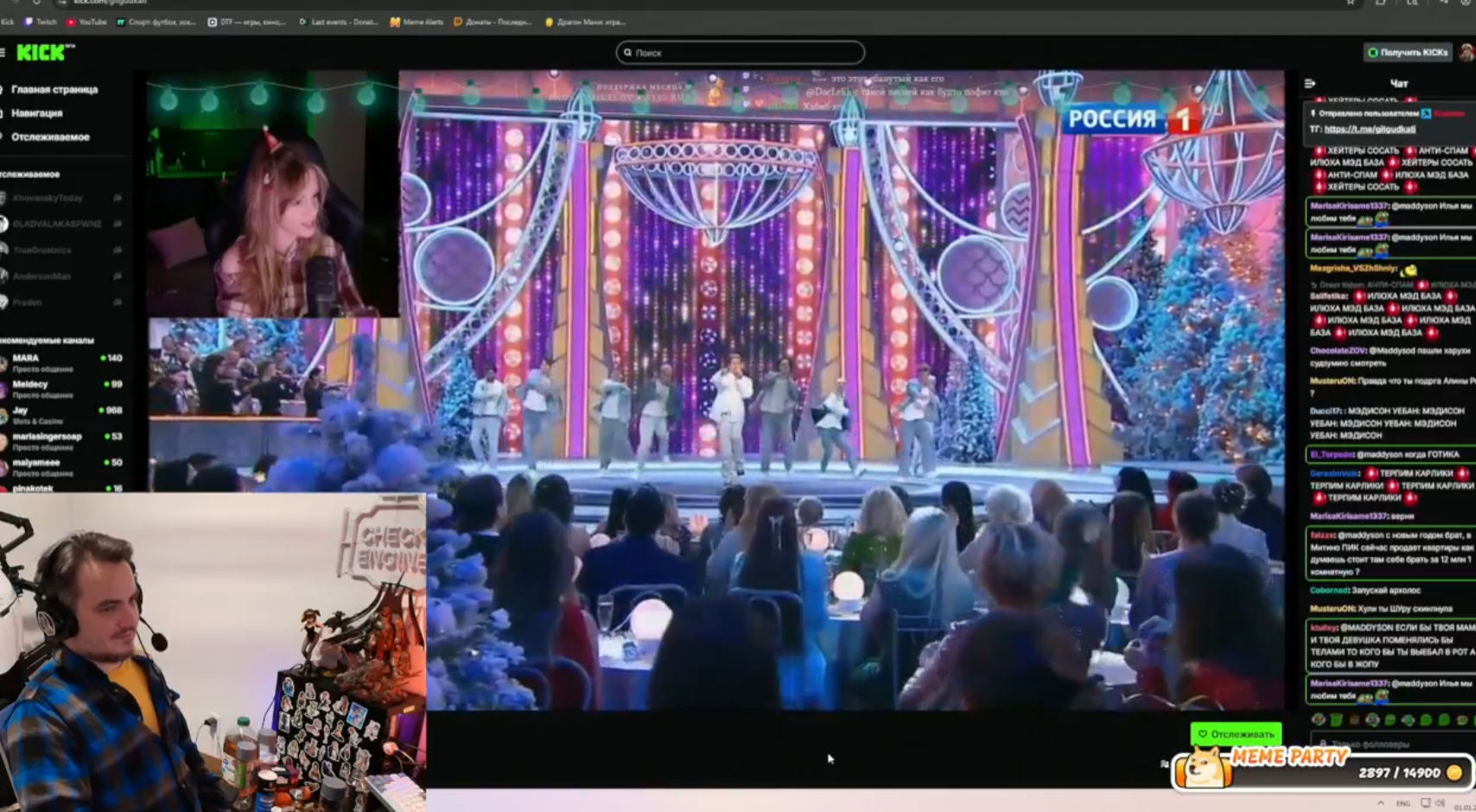Open the pinned t.me/gitgudkati link
Screen dimensions: 1476x812
click(x=1370, y=129)
